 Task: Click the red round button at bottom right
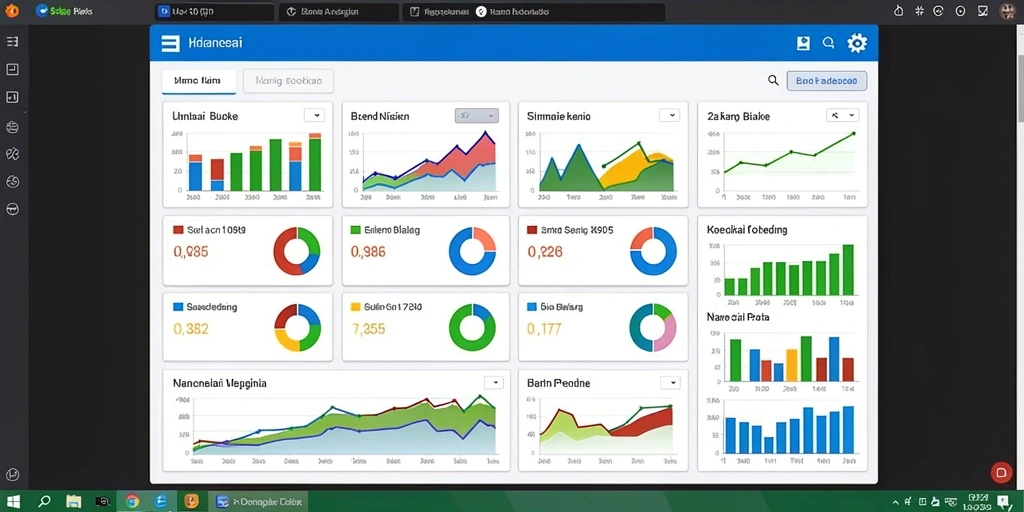(1000, 472)
